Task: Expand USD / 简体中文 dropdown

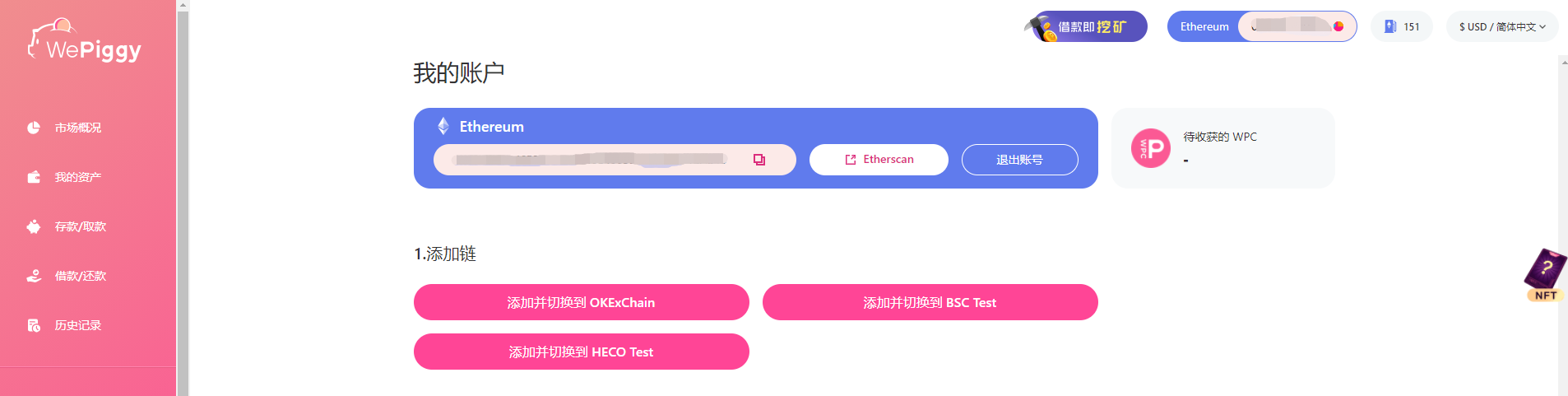Action: click(1502, 27)
